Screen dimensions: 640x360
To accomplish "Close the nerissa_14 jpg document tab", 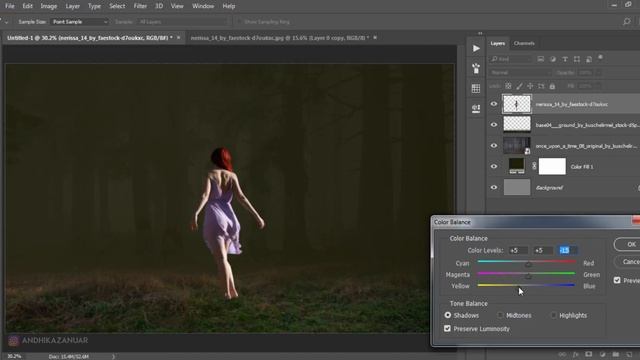I will pyautogui.click(x=375, y=38).
